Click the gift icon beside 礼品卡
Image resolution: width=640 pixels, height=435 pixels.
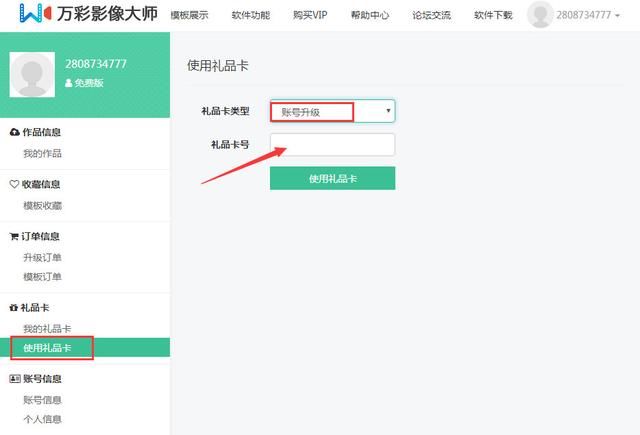click(x=13, y=308)
